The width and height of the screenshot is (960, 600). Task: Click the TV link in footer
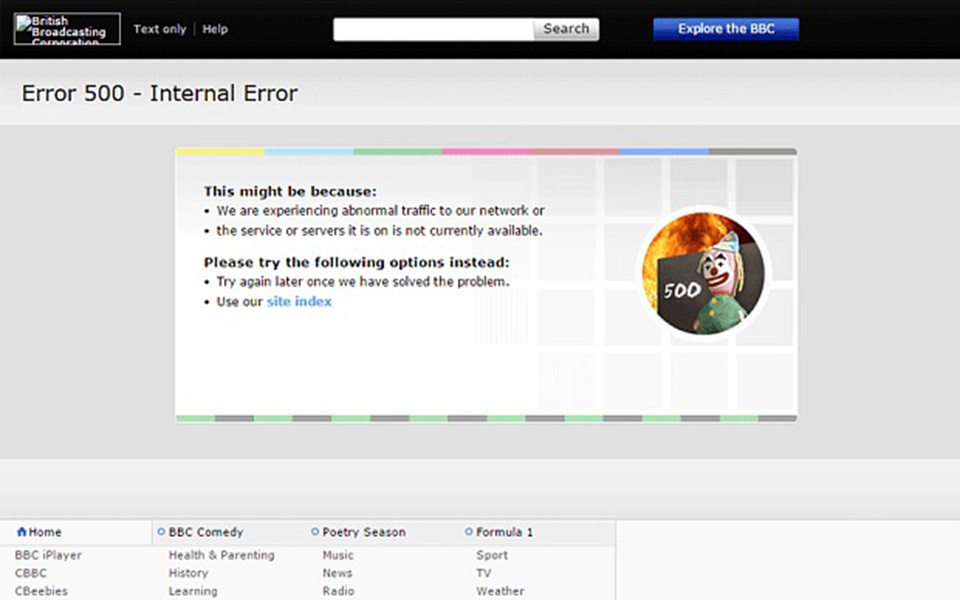(x=483, y=573)
